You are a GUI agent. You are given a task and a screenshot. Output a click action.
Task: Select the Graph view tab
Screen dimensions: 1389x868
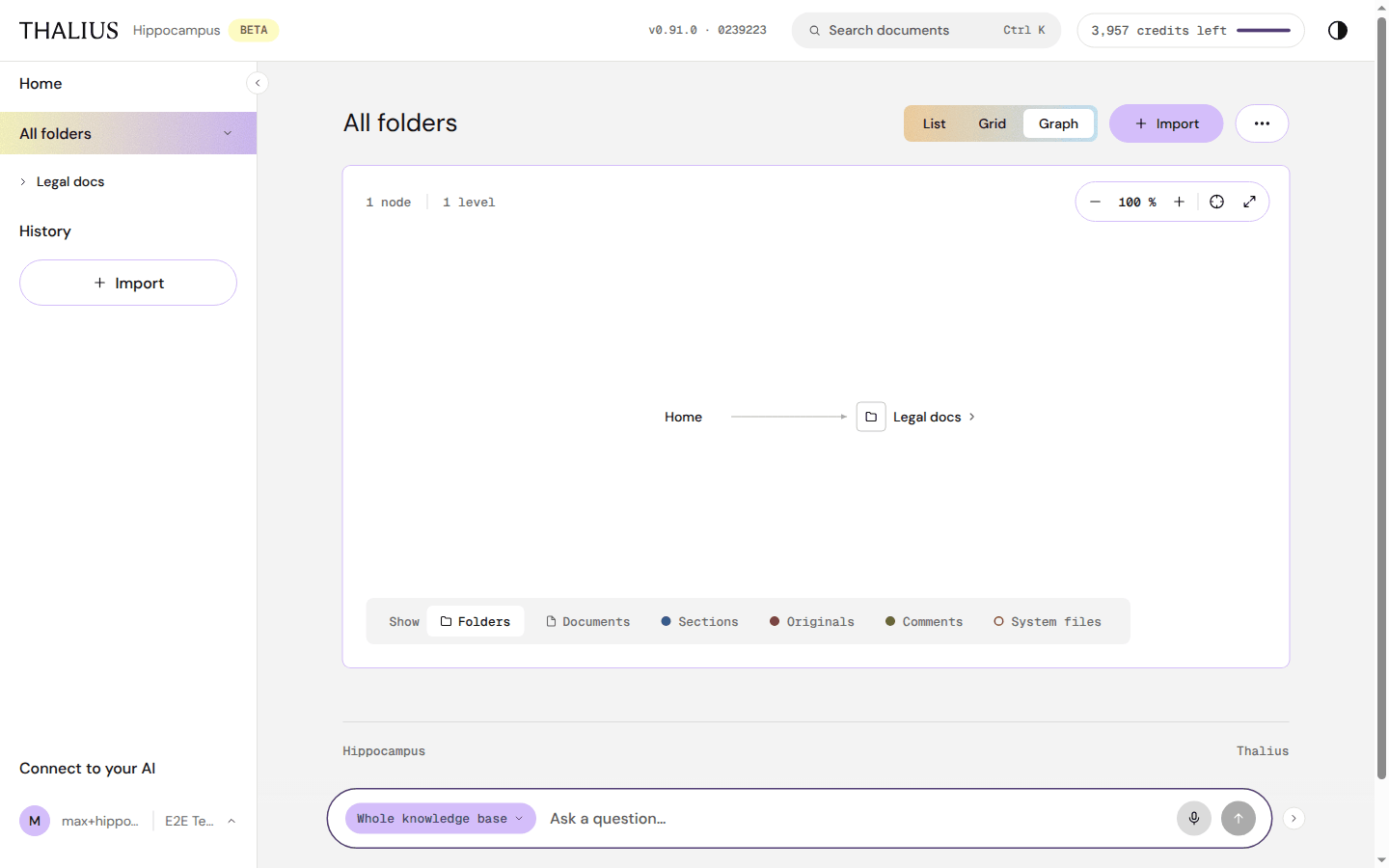pos(1058,123)
